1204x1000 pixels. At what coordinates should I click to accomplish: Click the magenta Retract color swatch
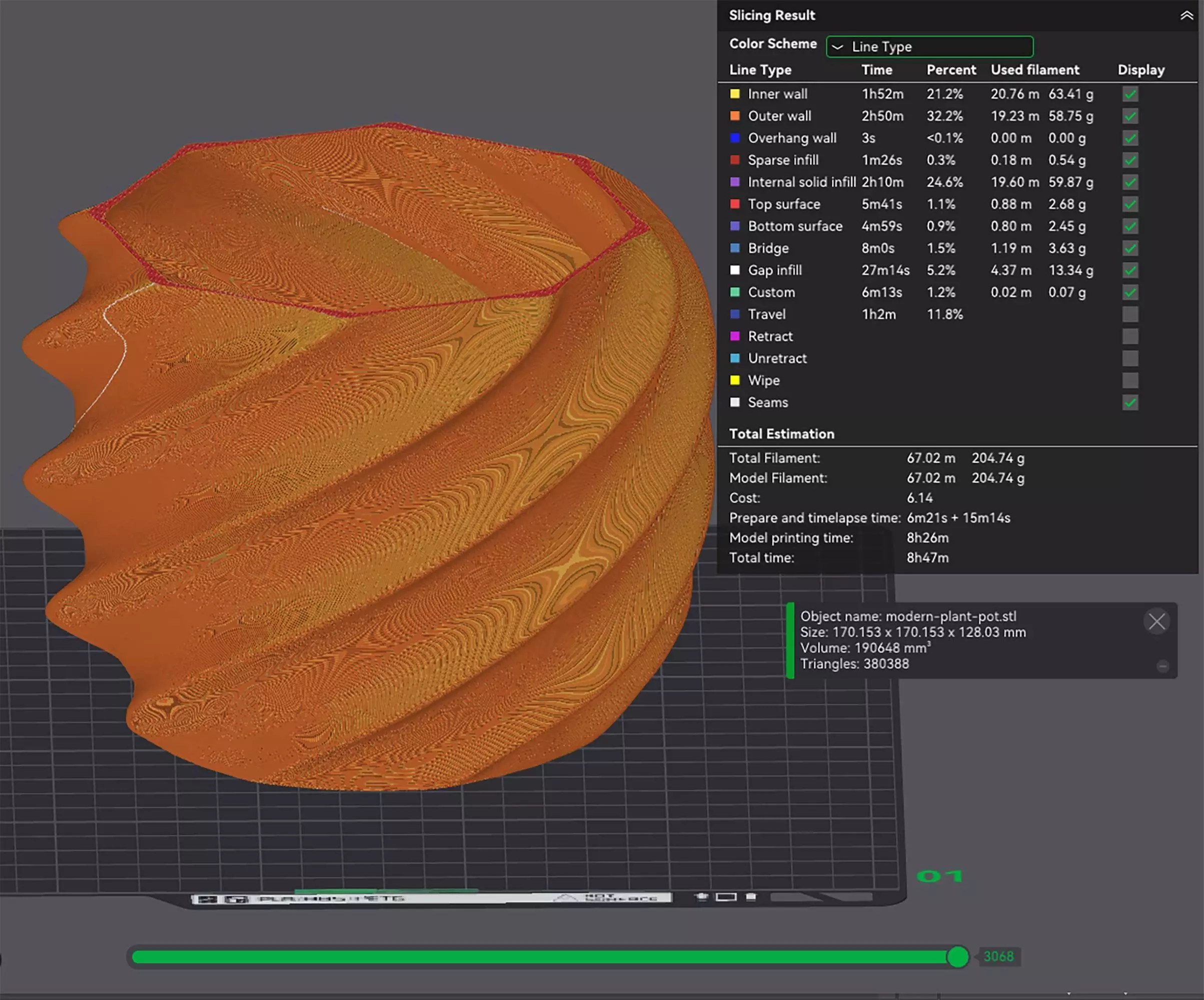[734, 336]
